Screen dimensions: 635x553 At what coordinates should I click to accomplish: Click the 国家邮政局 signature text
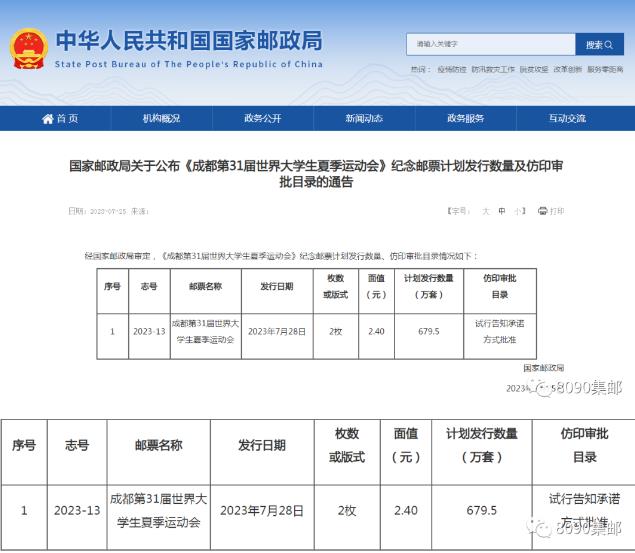click(543, 368)
